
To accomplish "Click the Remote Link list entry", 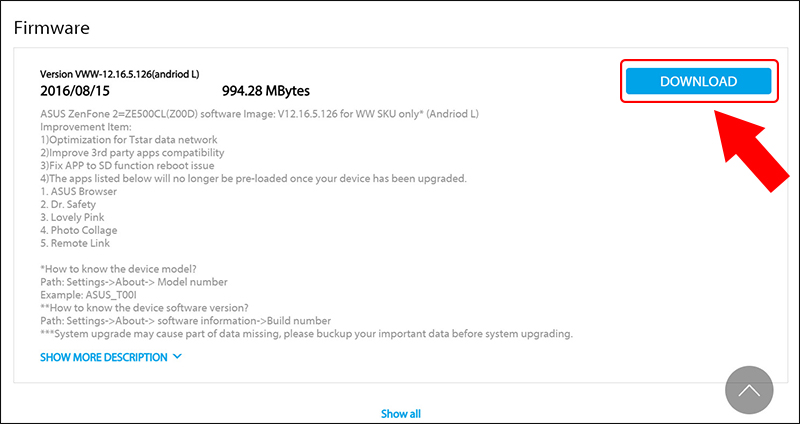I will (x=74, y=243).
